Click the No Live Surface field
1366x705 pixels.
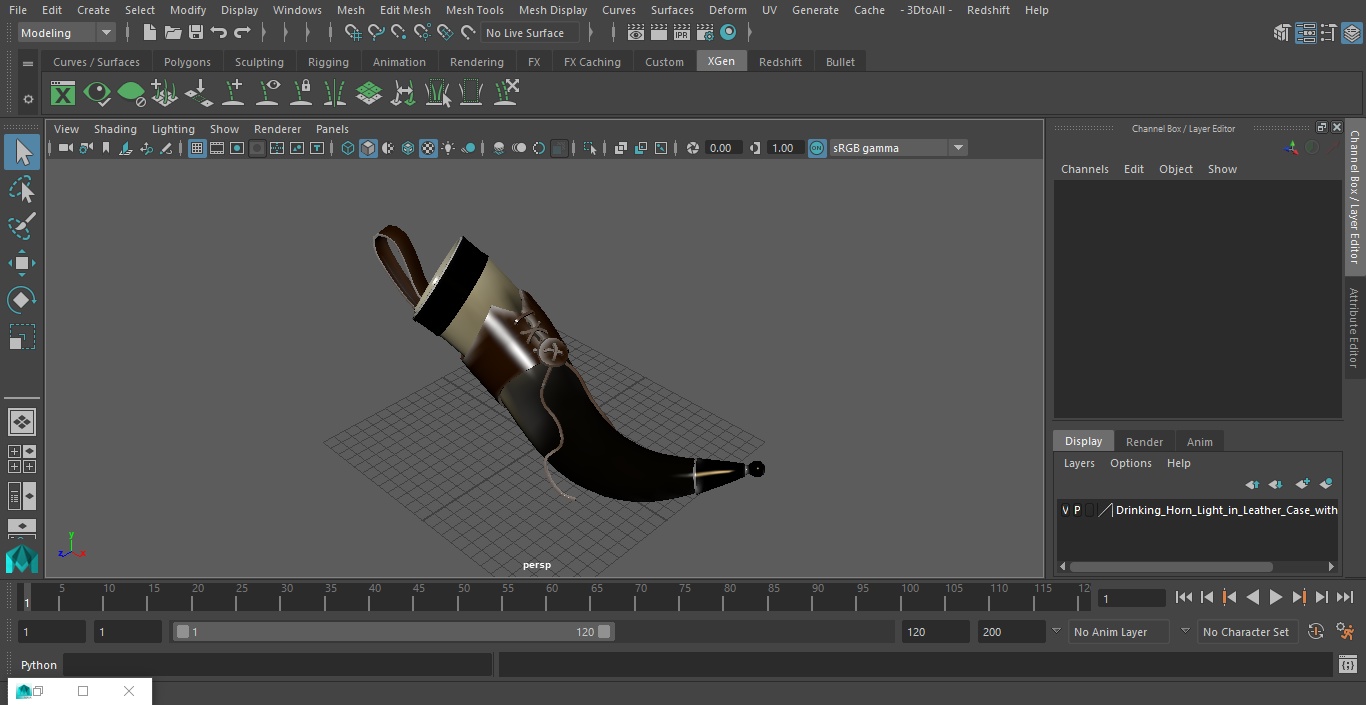[x=526, y=33]
